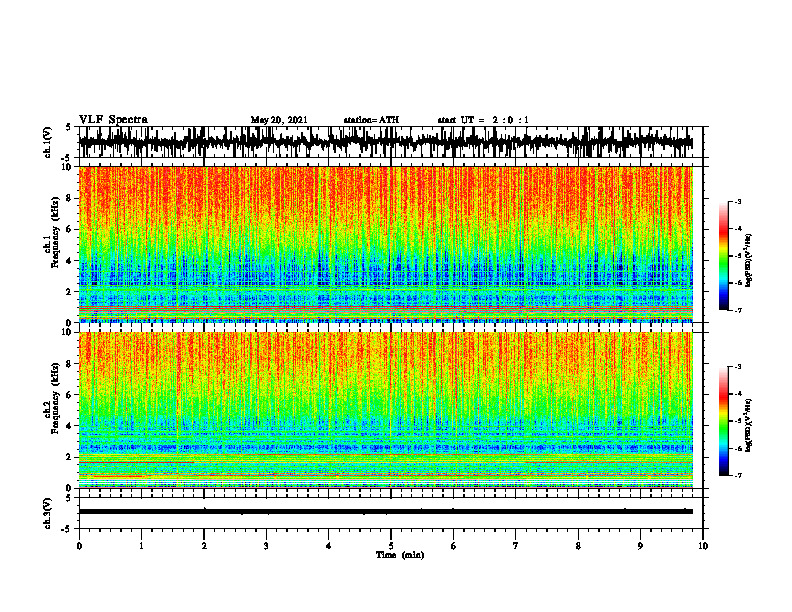
Task: Click the "station= ATH" header label
Action: tap(371, 120)
